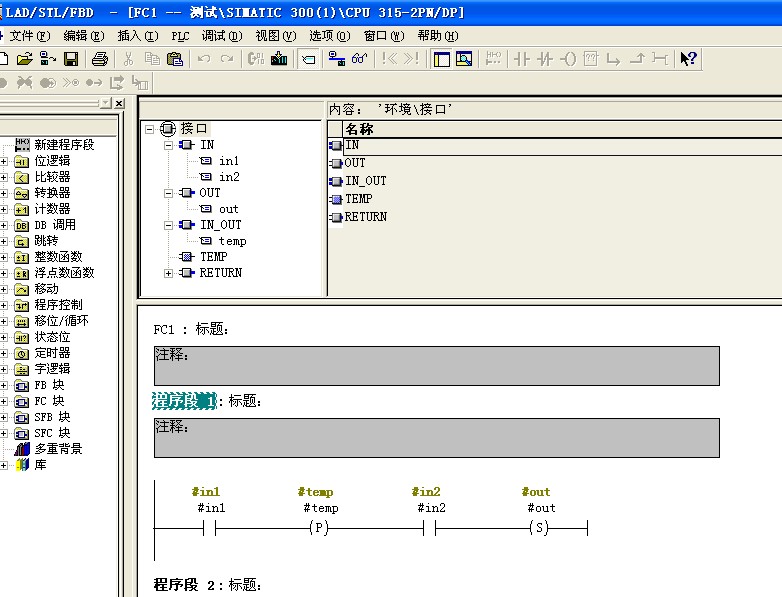This screenshot has width=782, height=597.
Task: Click the 程序段 1 comment field
Action: point(436,437)
